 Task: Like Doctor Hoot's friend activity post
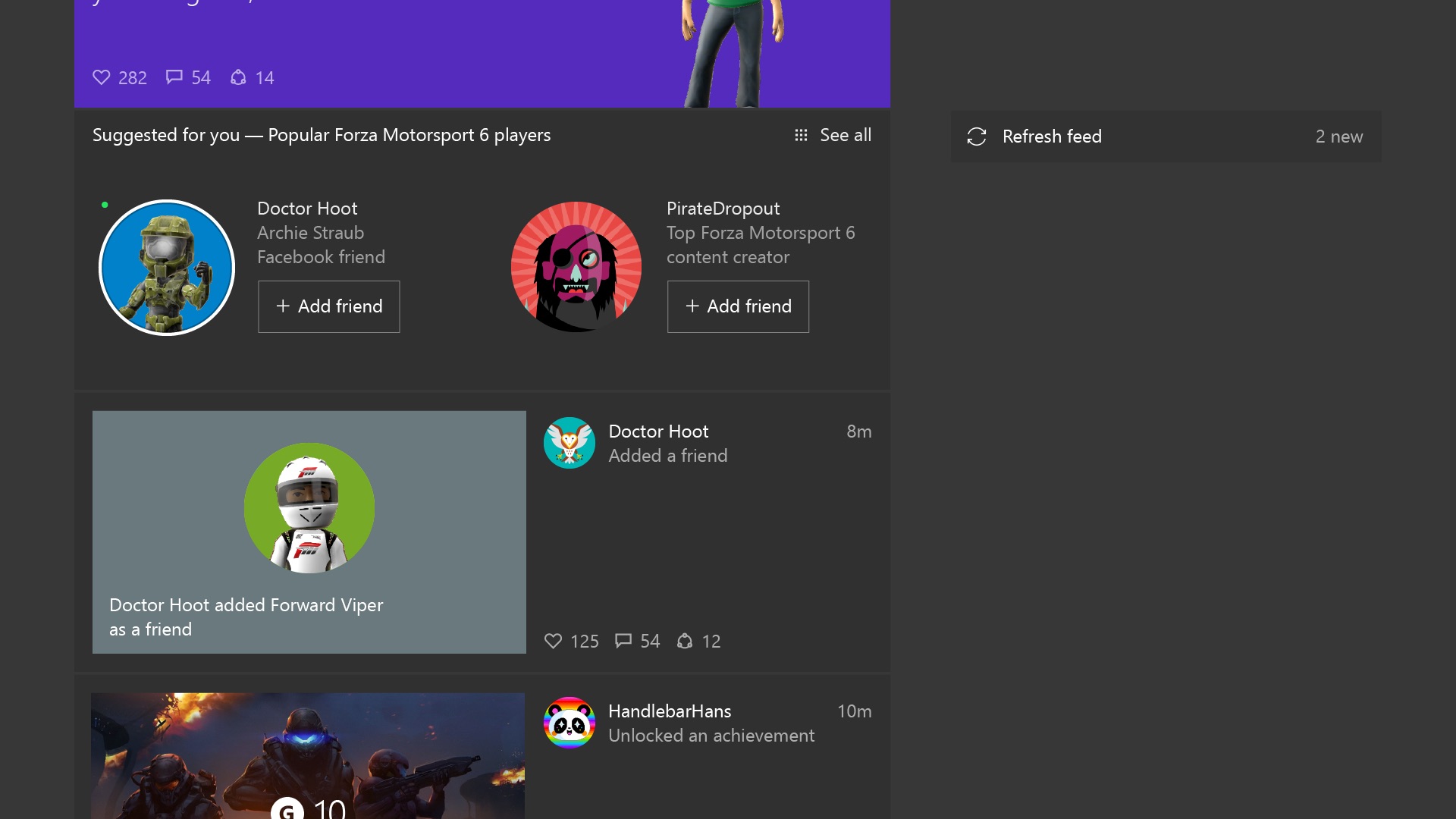click(x=553, y=641)
